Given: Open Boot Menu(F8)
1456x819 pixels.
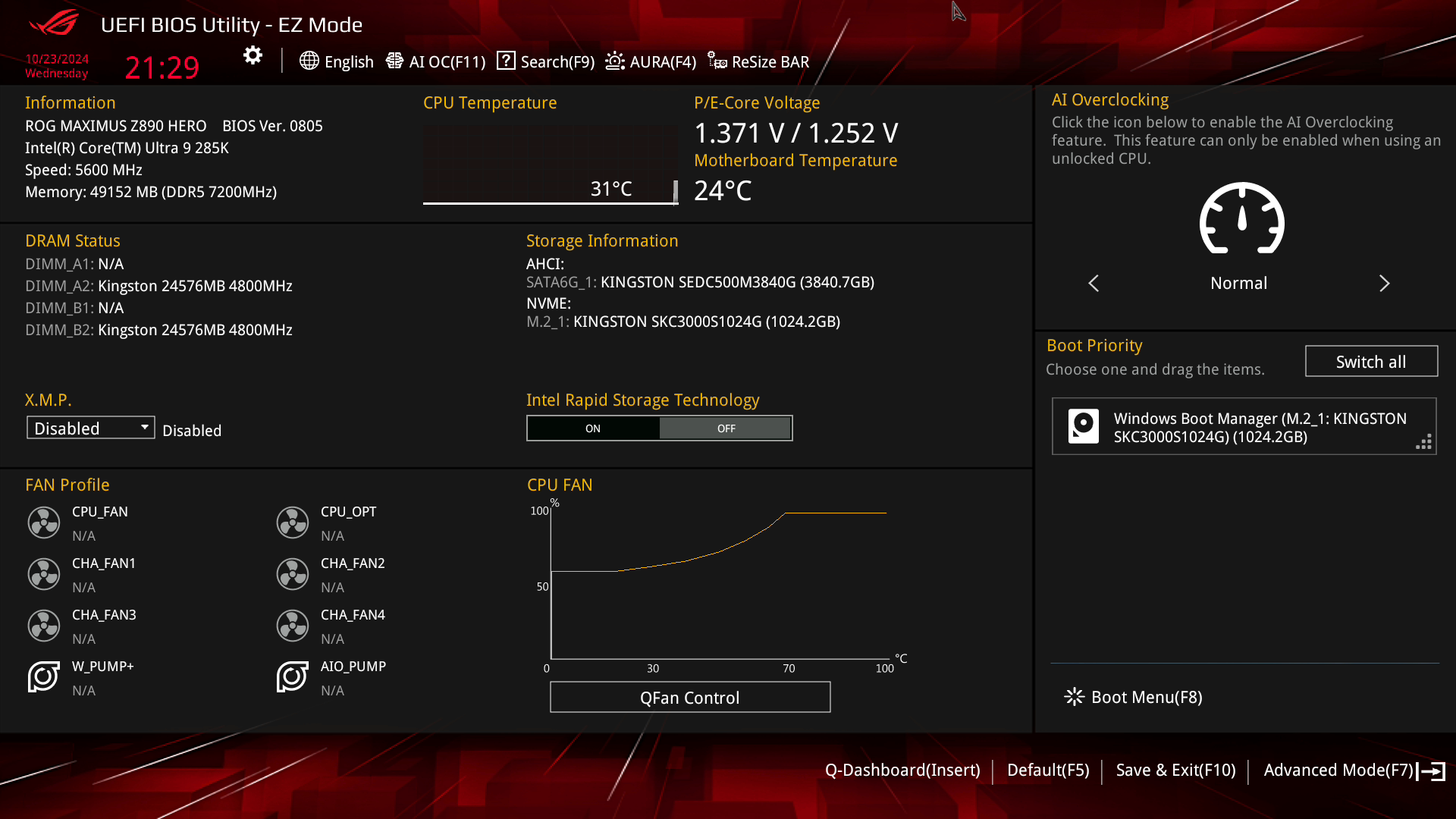Looking at the screenshot, I should coord(1134,697).
